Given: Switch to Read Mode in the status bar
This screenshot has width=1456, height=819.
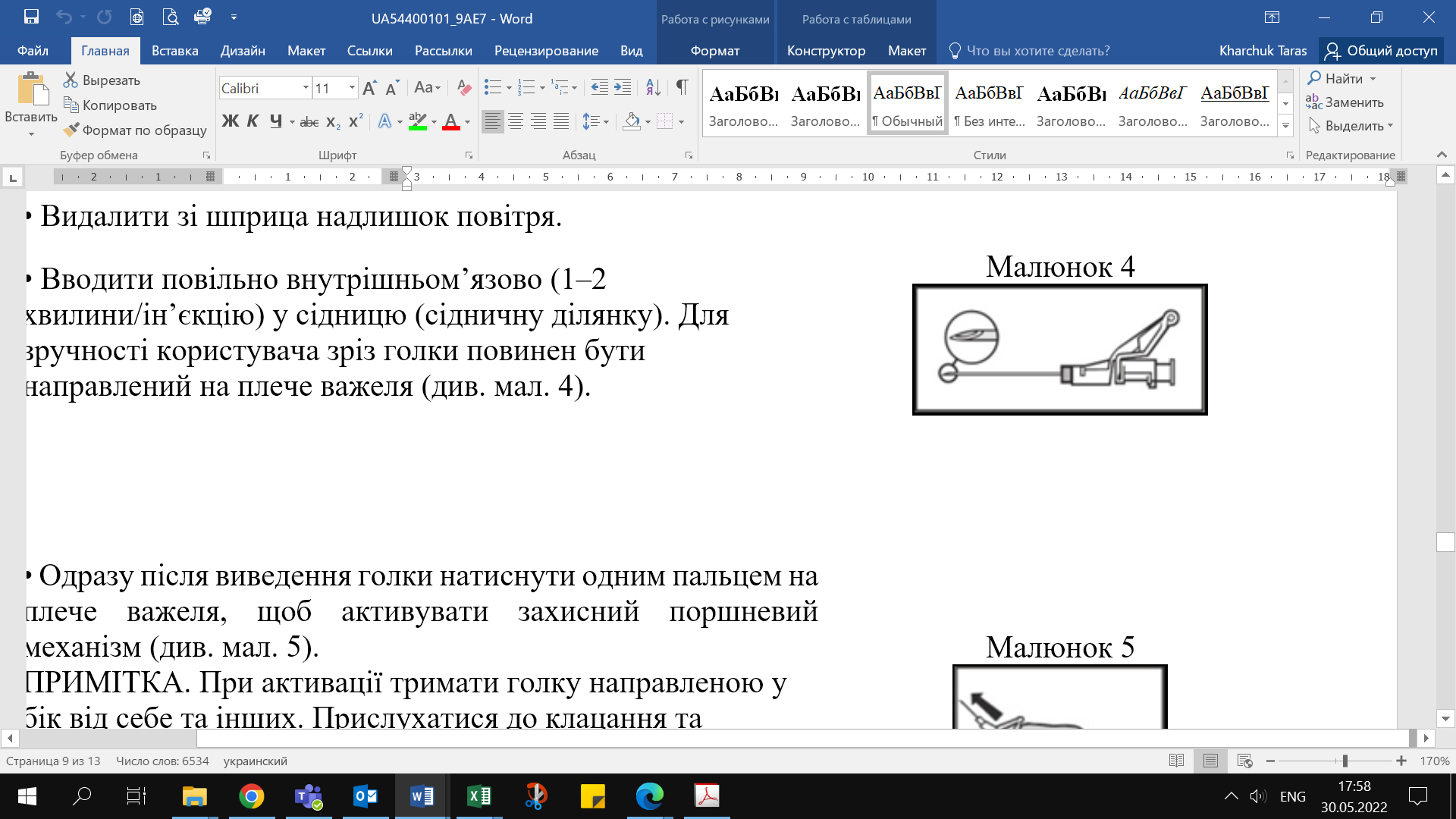Looking at the screenshot, I should click(1176, 761).
